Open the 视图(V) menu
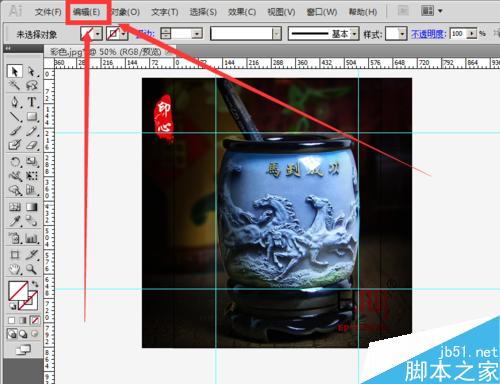The image size is (500, 384). [x=281, y=12]
